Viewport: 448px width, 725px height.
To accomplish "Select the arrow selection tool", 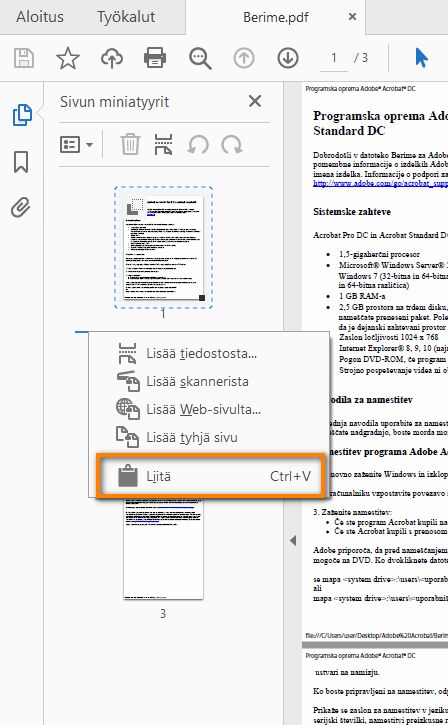I will pos(421,58).
